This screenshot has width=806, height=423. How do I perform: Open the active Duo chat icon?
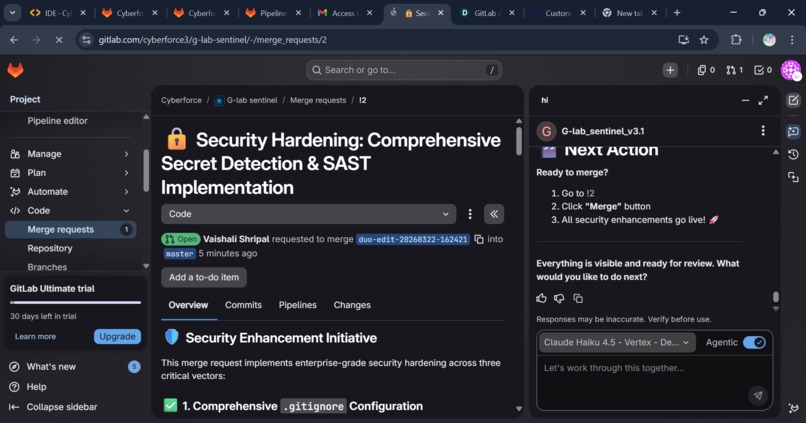coord(793,132)
